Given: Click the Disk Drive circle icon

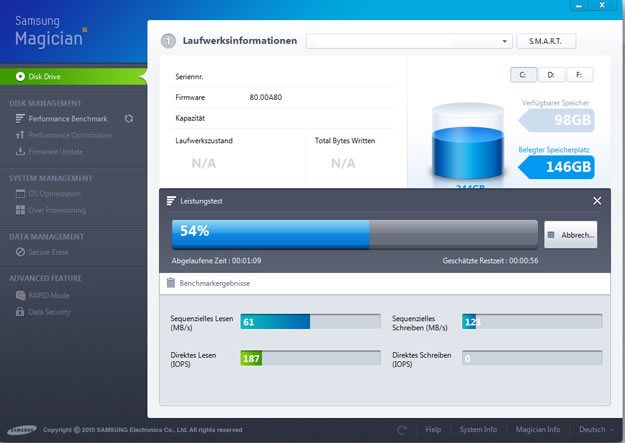Looking at the screenshot, I should (20, 77).
